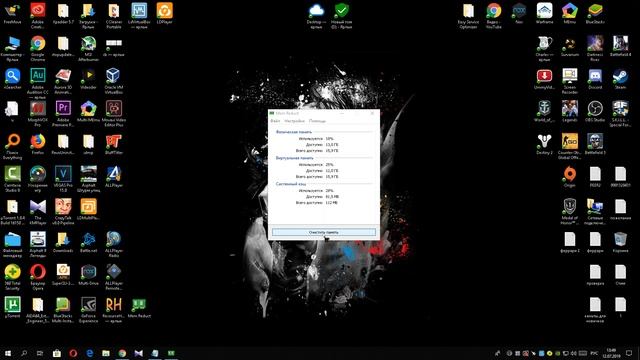
Task: Select the CCleaner Portable desktop icon
Action: 113,16
